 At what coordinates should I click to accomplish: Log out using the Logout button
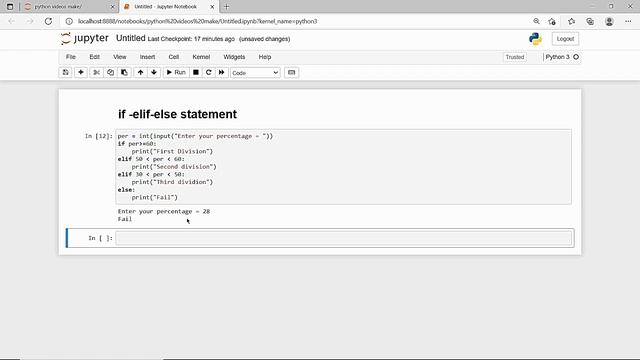(x=565, y=39)
